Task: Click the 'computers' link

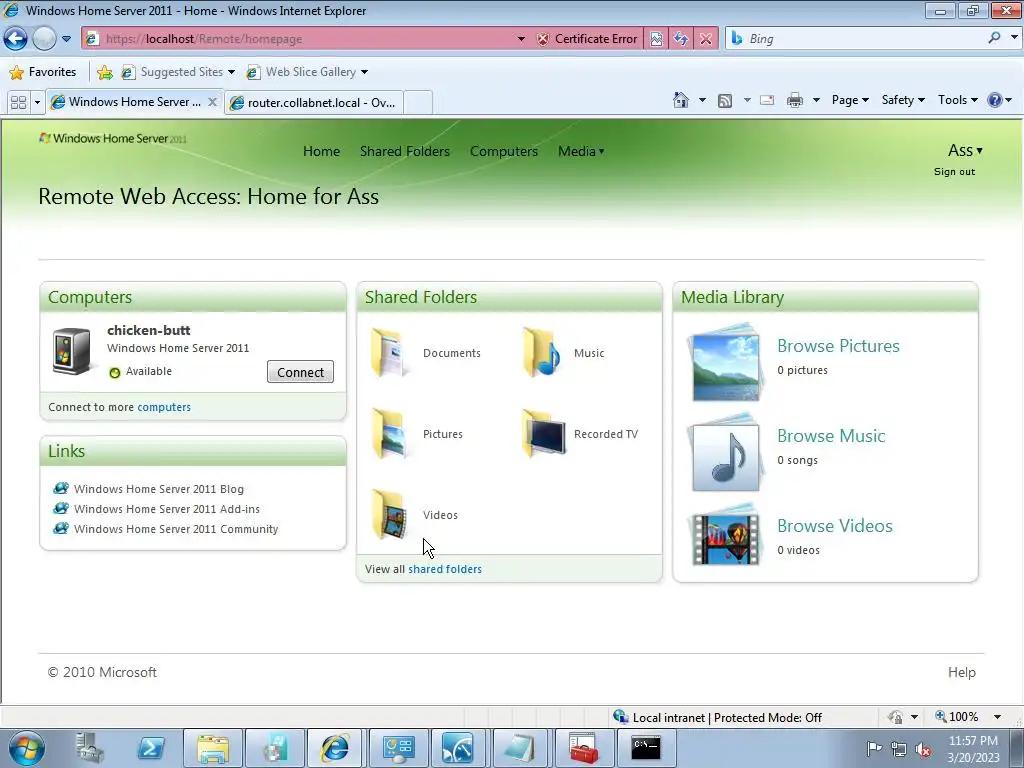Action: pos(164,407)
